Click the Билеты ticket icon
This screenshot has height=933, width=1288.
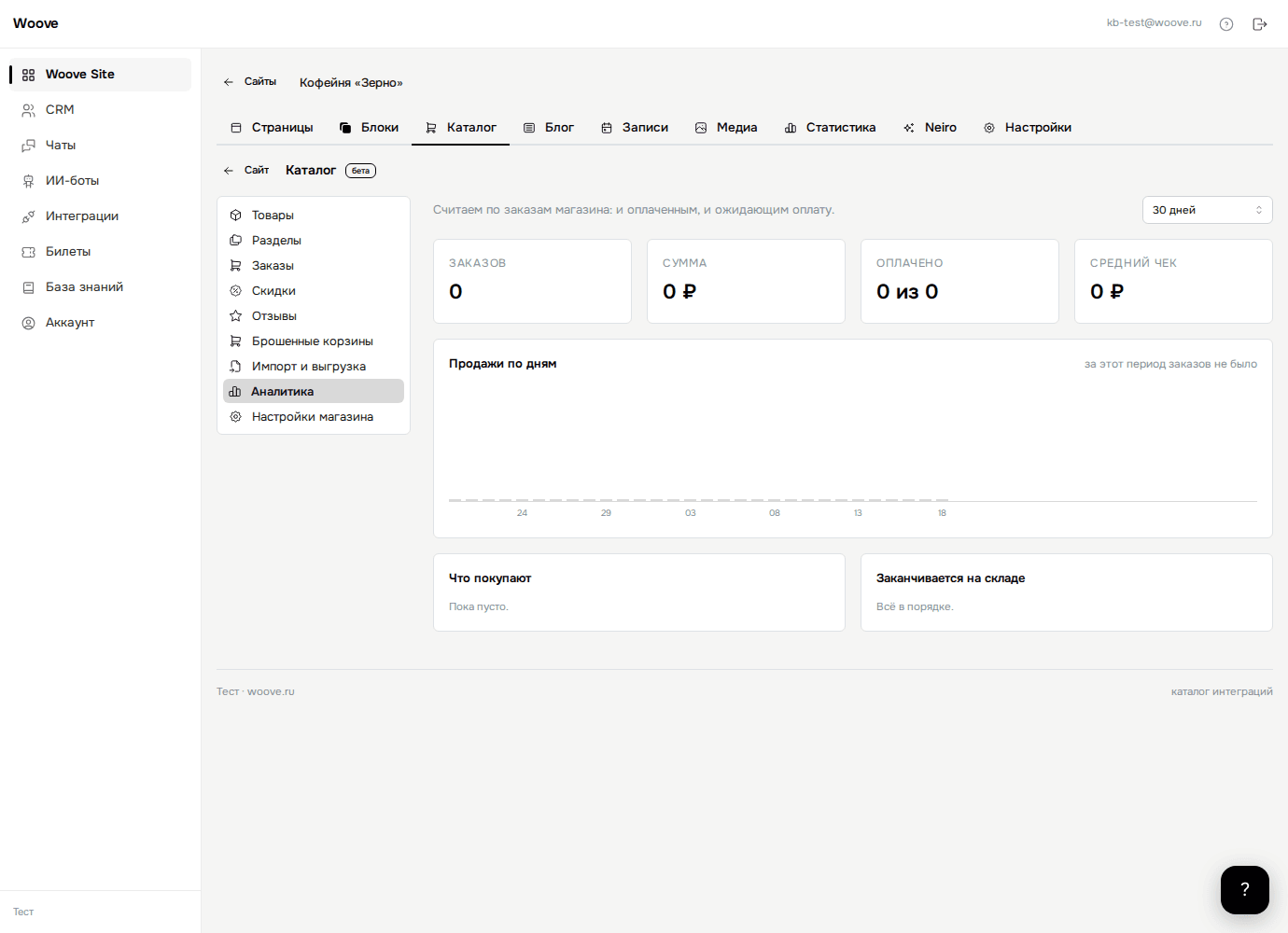[x=29, y=252]
